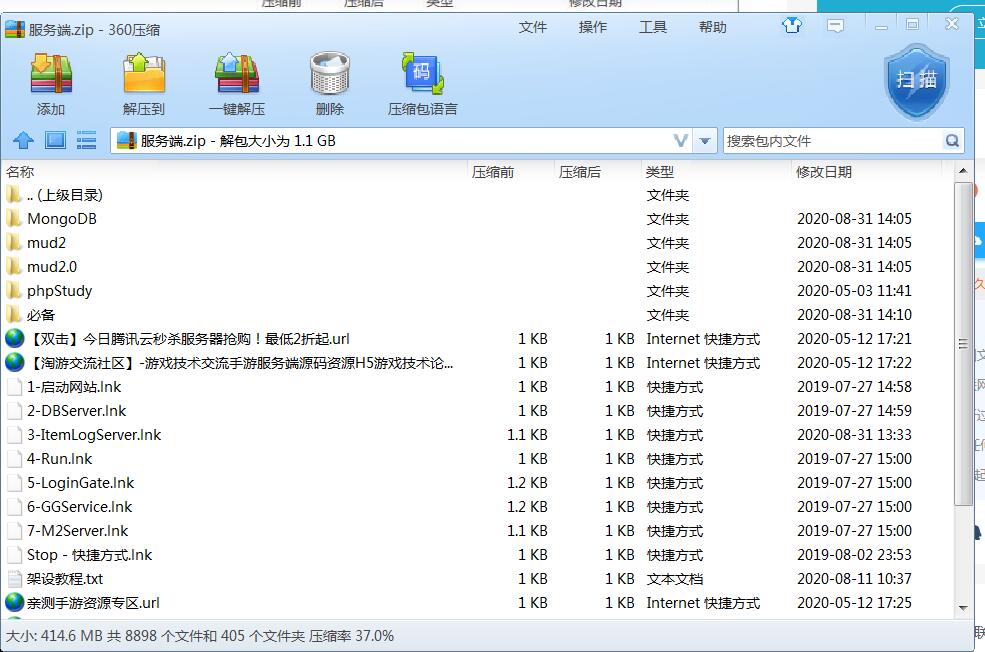The image size is (985, 652).
Task: Go up one level with blue arrow
Action: (x=24, y=141)
